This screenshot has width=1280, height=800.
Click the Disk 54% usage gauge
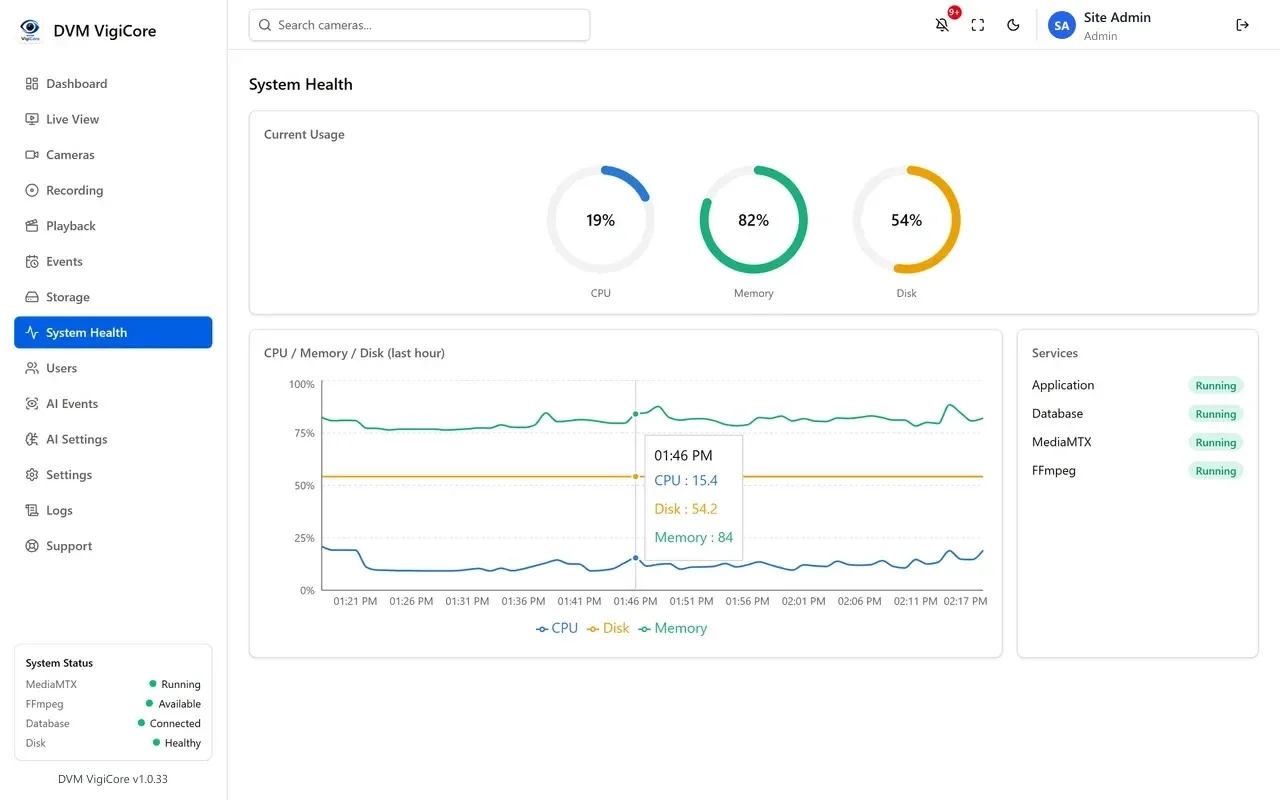[906, 220]
